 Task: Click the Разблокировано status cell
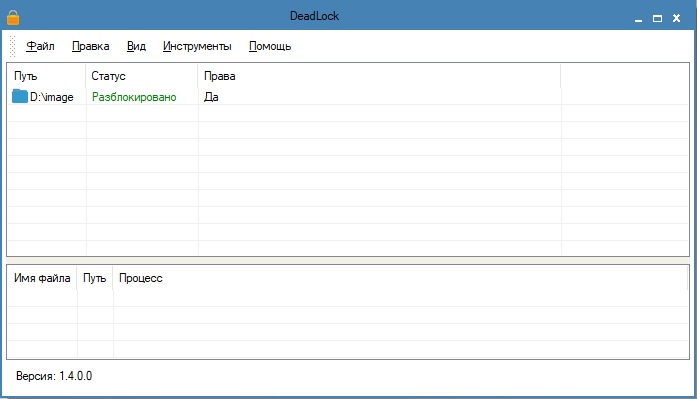point(134,97)
